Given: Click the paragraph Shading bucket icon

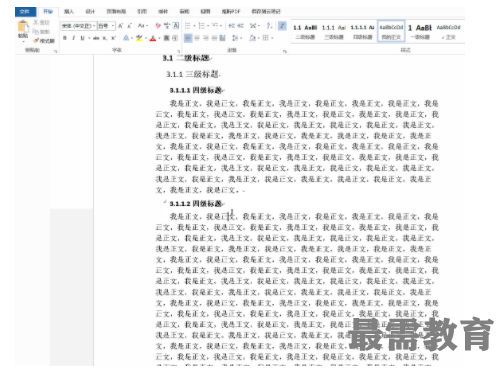Looking at the screenshot, I should coord(253,38).
